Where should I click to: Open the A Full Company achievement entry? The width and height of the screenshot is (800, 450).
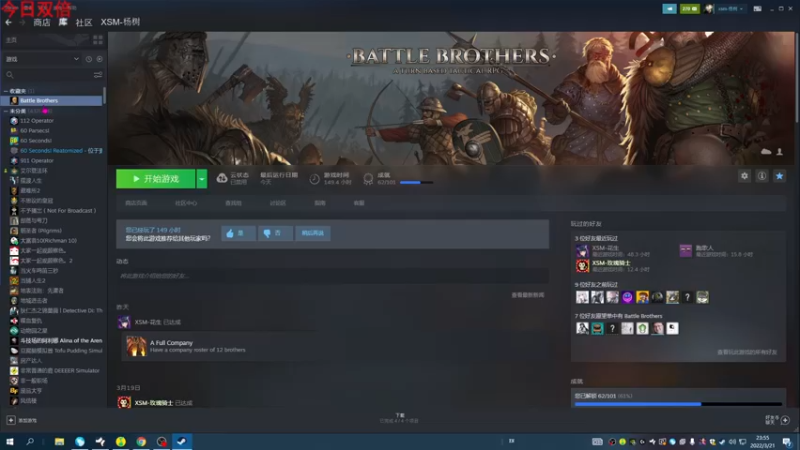click(334, 346)
